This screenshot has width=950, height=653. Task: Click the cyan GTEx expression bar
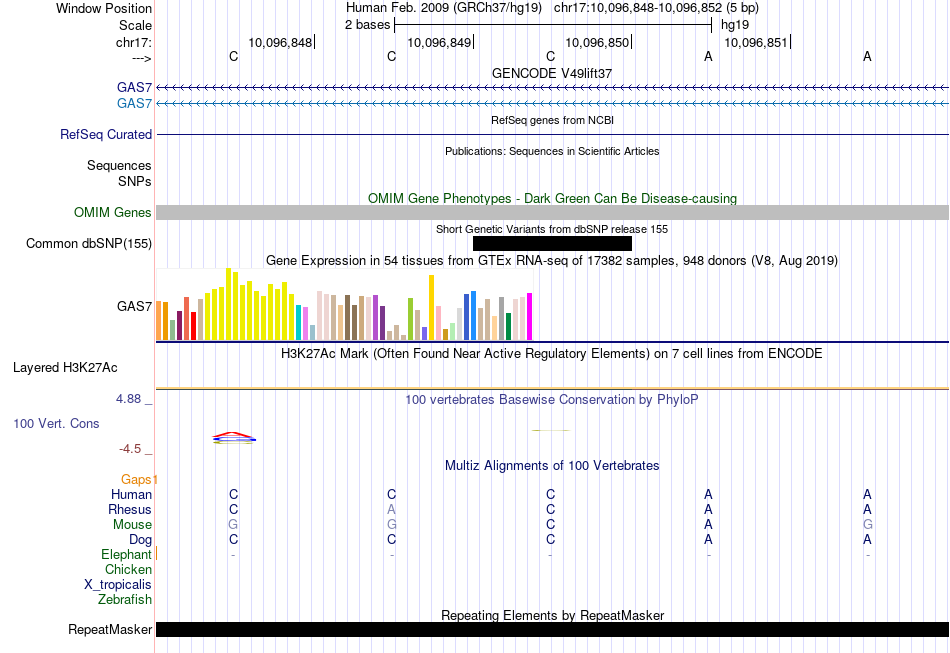(x=299, y=323)
